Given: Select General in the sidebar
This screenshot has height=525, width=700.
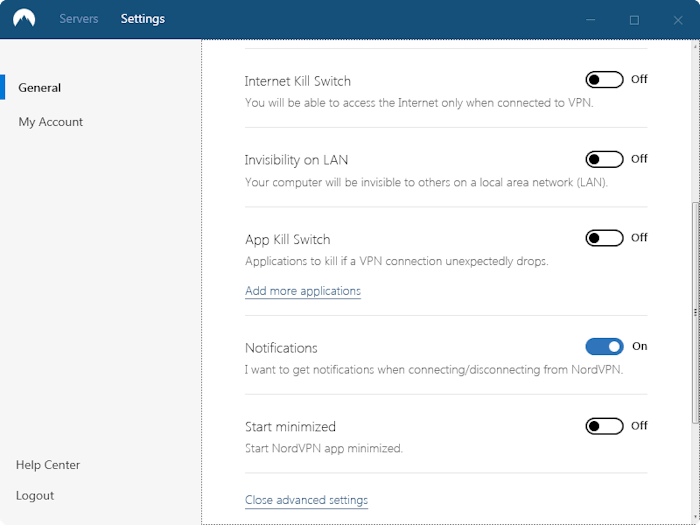Looking at the screenshot, I should point(39,88).
